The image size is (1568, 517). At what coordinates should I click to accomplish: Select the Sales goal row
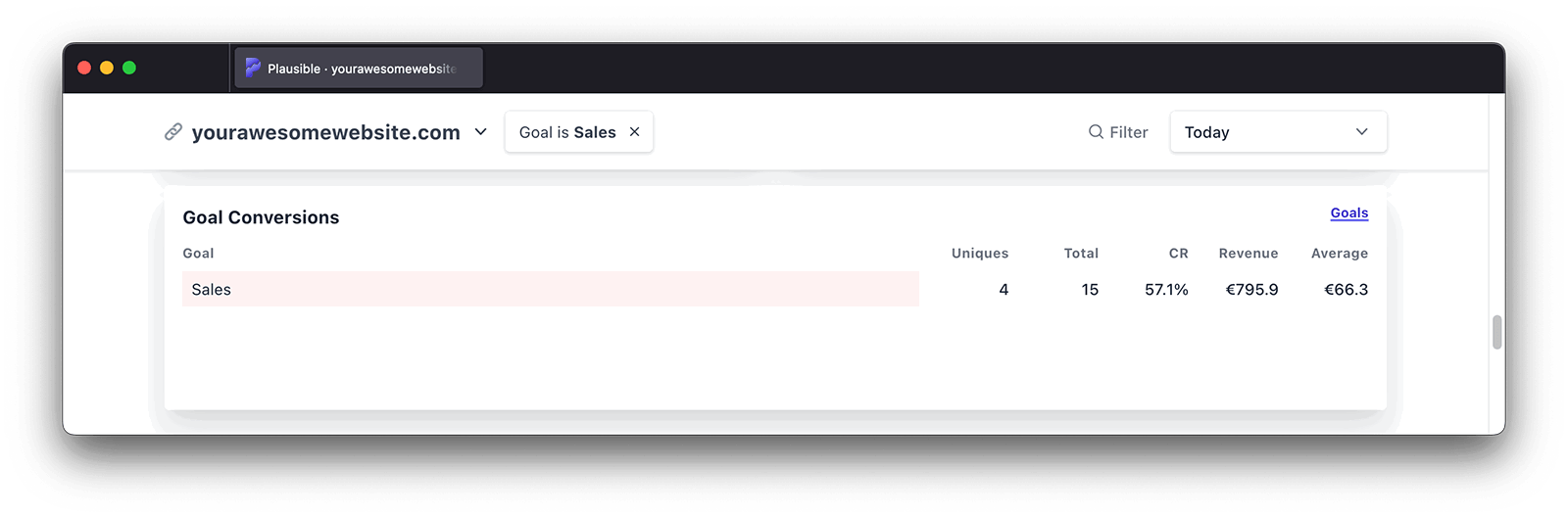(x=550, y=290)
